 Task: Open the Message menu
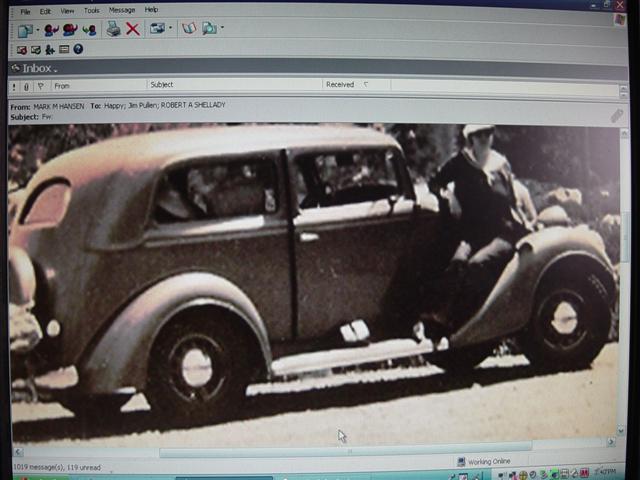tap(121, 10)
